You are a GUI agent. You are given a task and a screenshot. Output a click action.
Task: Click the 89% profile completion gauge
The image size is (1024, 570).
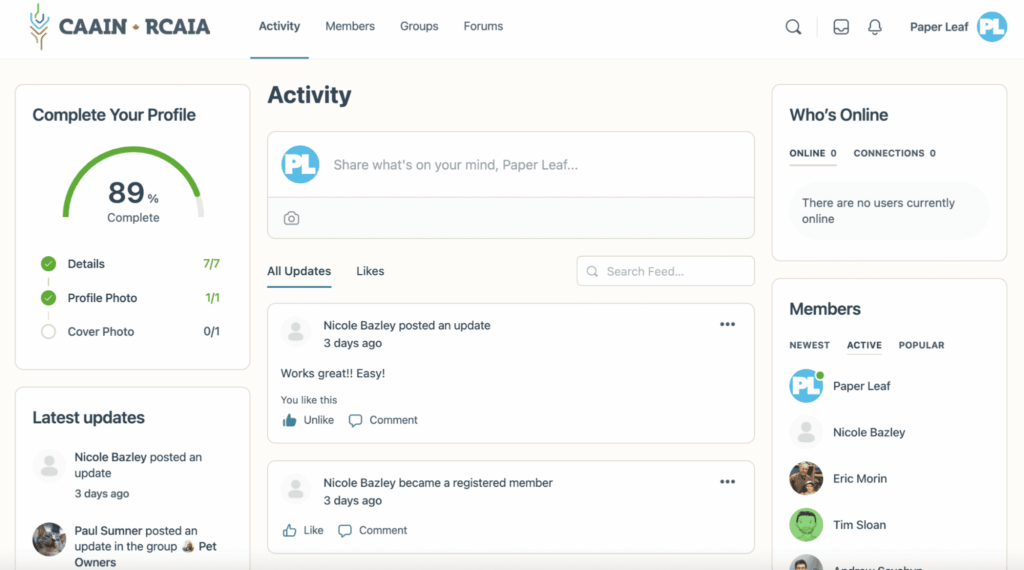pos(133,193)
